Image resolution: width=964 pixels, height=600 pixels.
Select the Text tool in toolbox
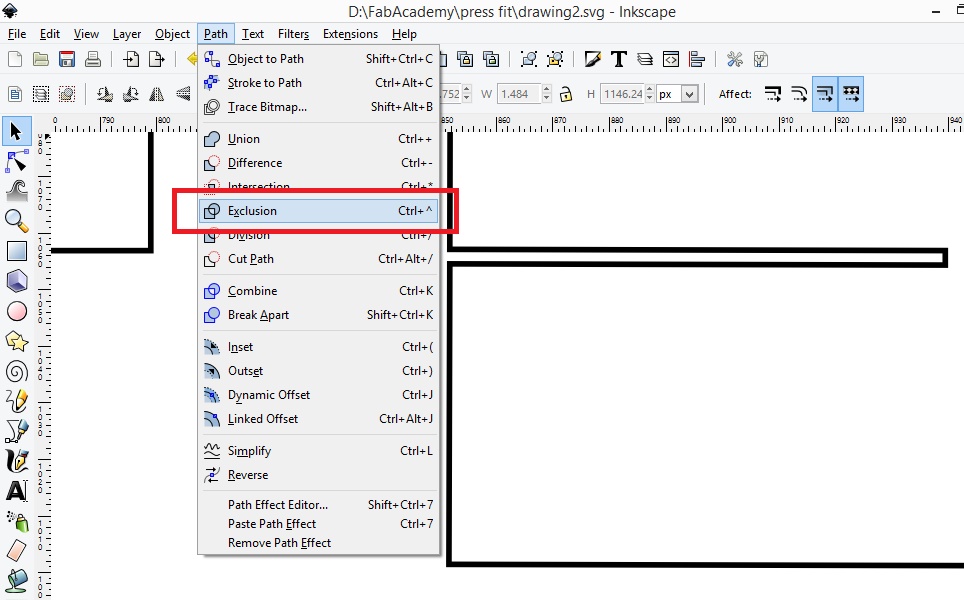click(17, 491)
